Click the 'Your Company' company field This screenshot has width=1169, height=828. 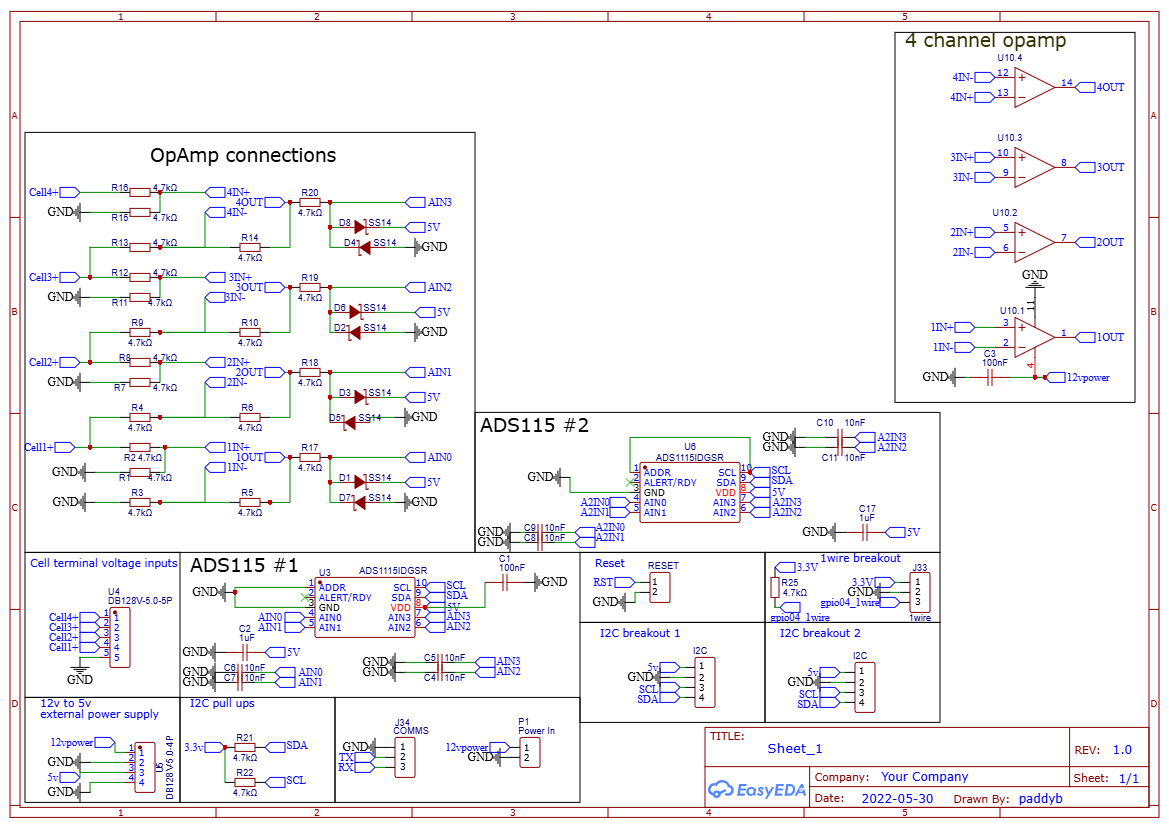click(924, 777)
